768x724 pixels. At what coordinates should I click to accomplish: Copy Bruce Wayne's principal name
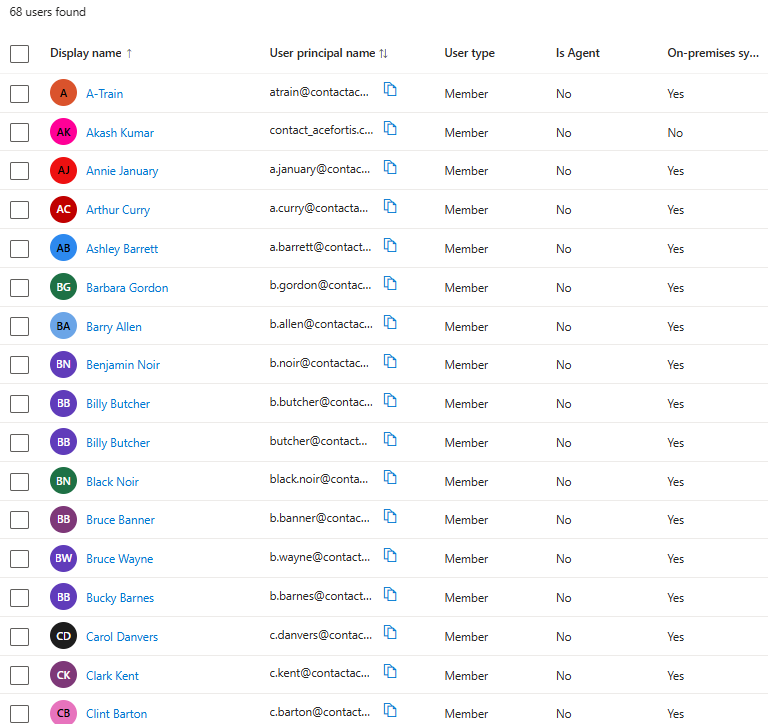pyautogui.click(x=390, y=555)
